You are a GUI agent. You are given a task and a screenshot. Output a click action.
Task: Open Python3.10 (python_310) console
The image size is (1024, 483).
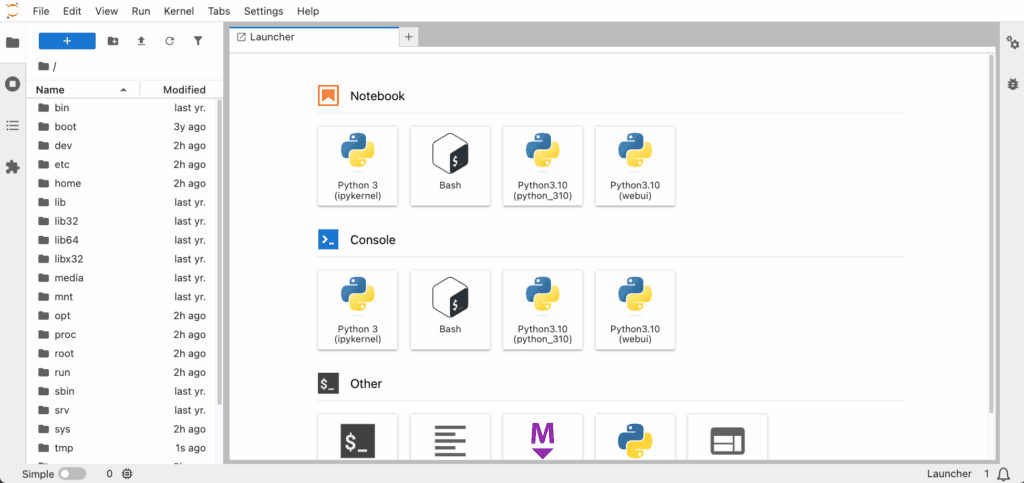coord(543,310)
